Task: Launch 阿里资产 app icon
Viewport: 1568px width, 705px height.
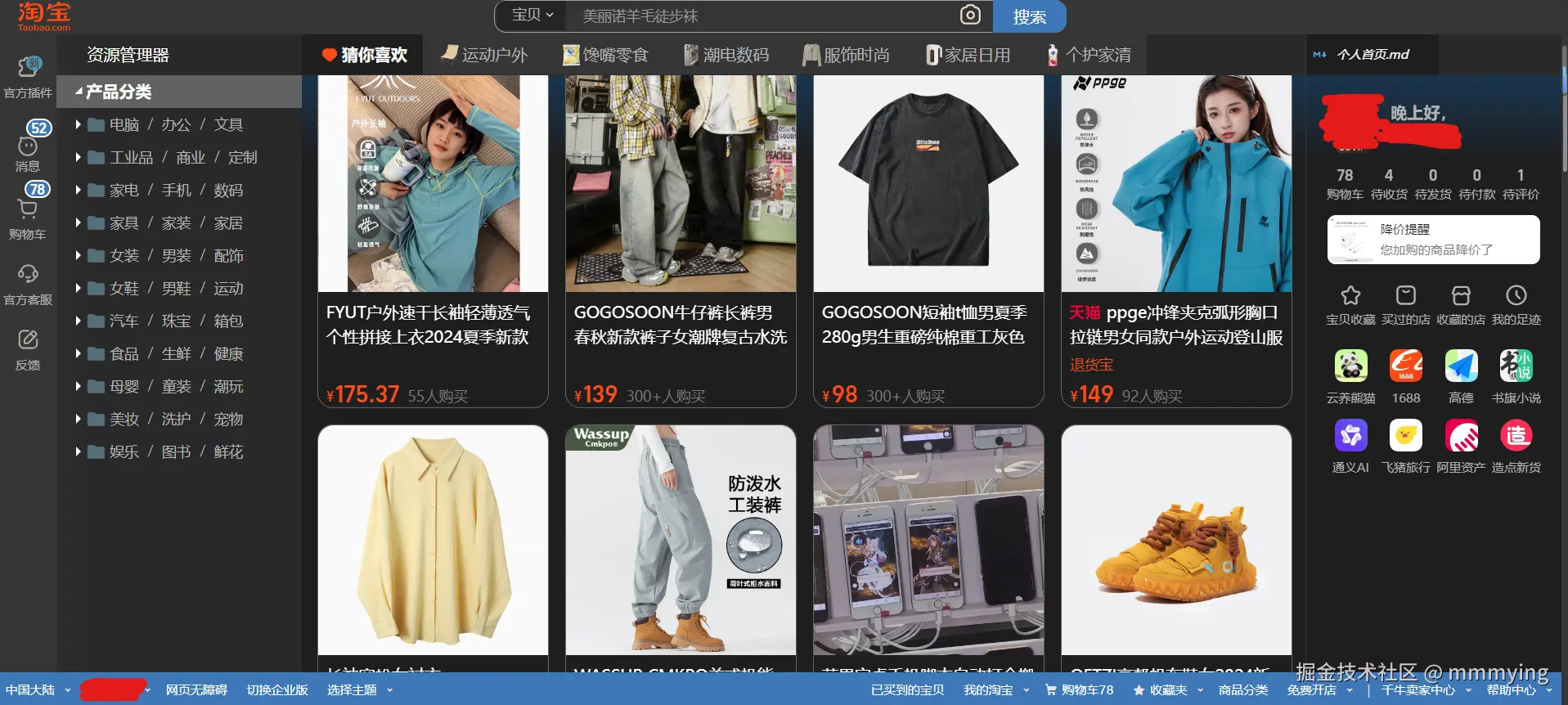Action: (1461, 435)
